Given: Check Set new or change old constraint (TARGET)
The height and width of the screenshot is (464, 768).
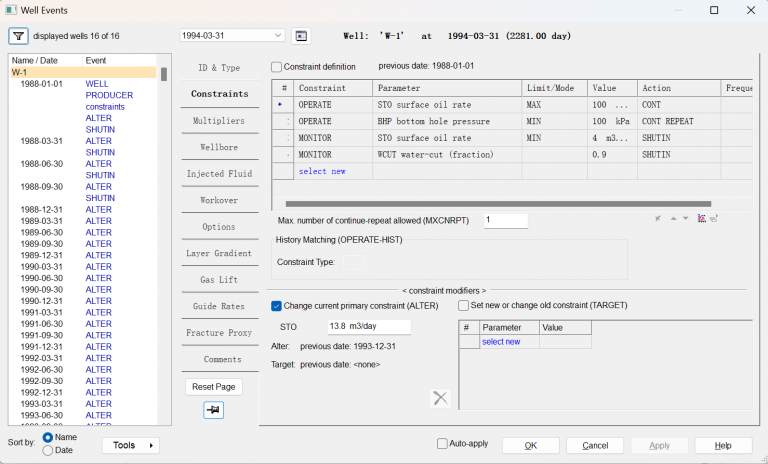Looking at the screenshot, I should [x=464, y=305].
